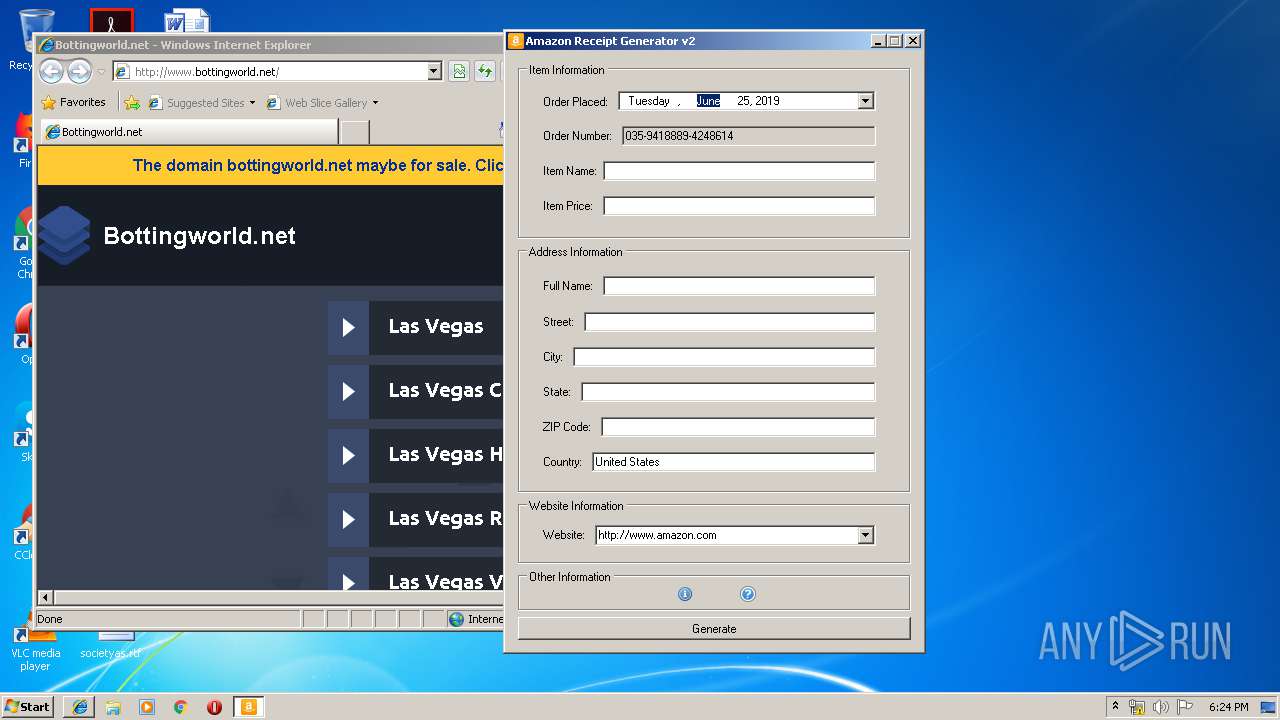Click the Full Name input field

[739, 286]
